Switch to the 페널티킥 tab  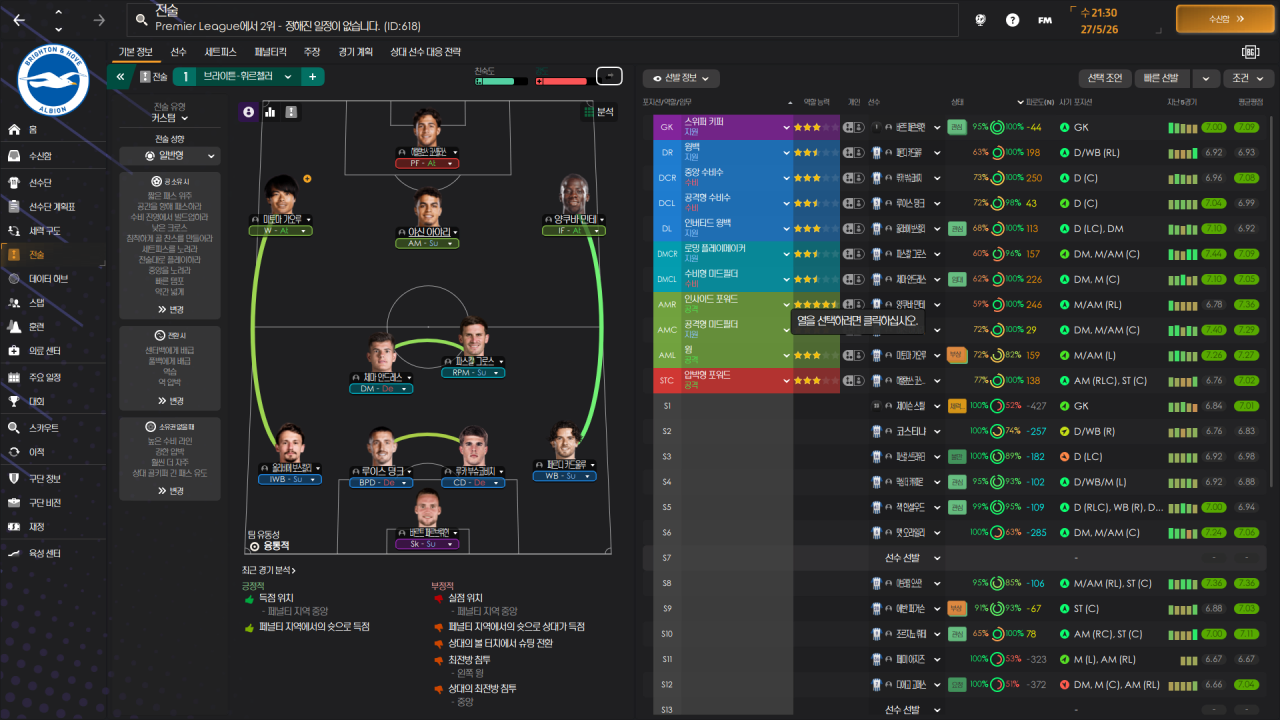pyautogui.click(x=270, y=52)
